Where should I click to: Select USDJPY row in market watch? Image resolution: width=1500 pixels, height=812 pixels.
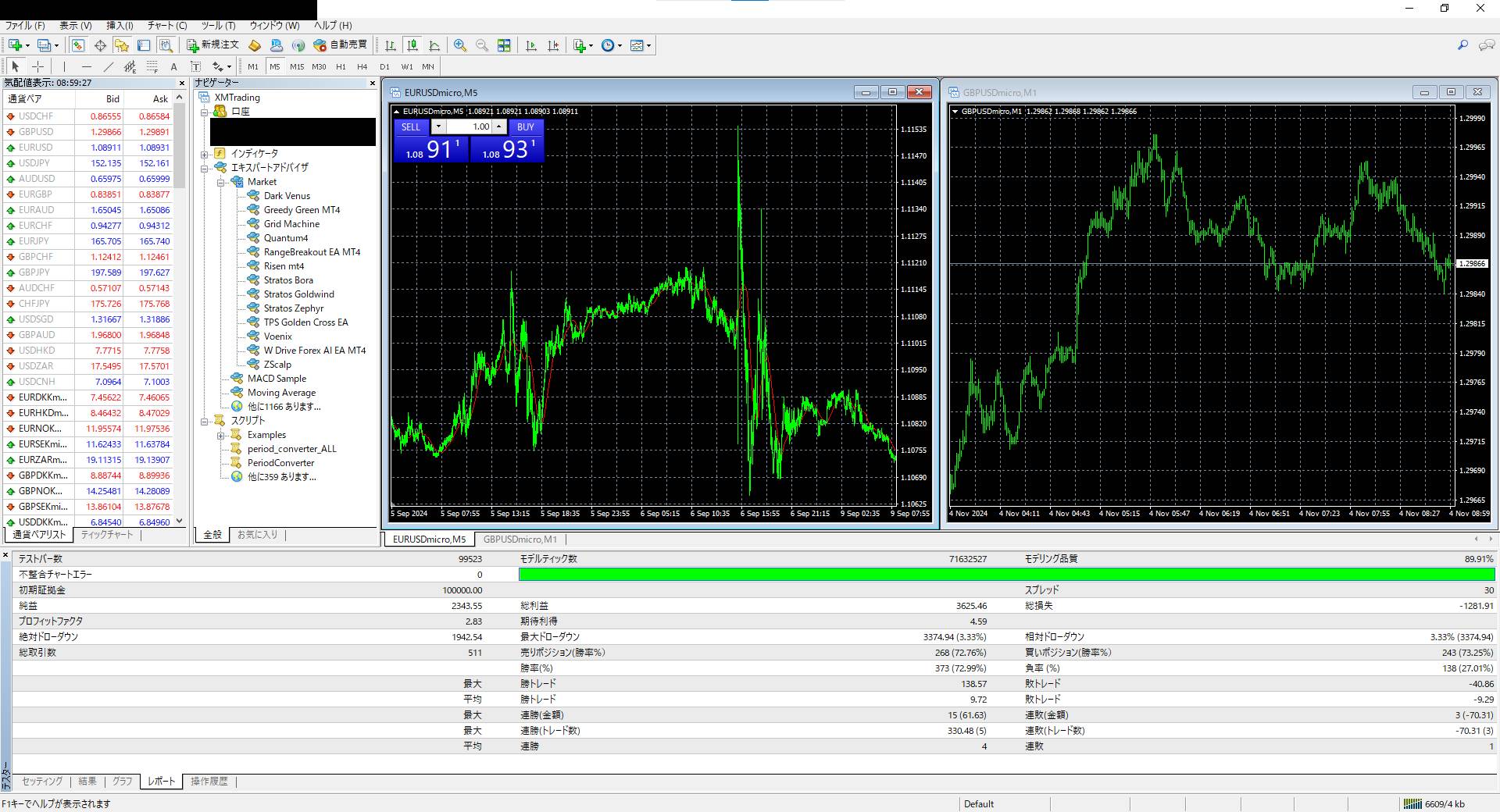pos(87,163)
